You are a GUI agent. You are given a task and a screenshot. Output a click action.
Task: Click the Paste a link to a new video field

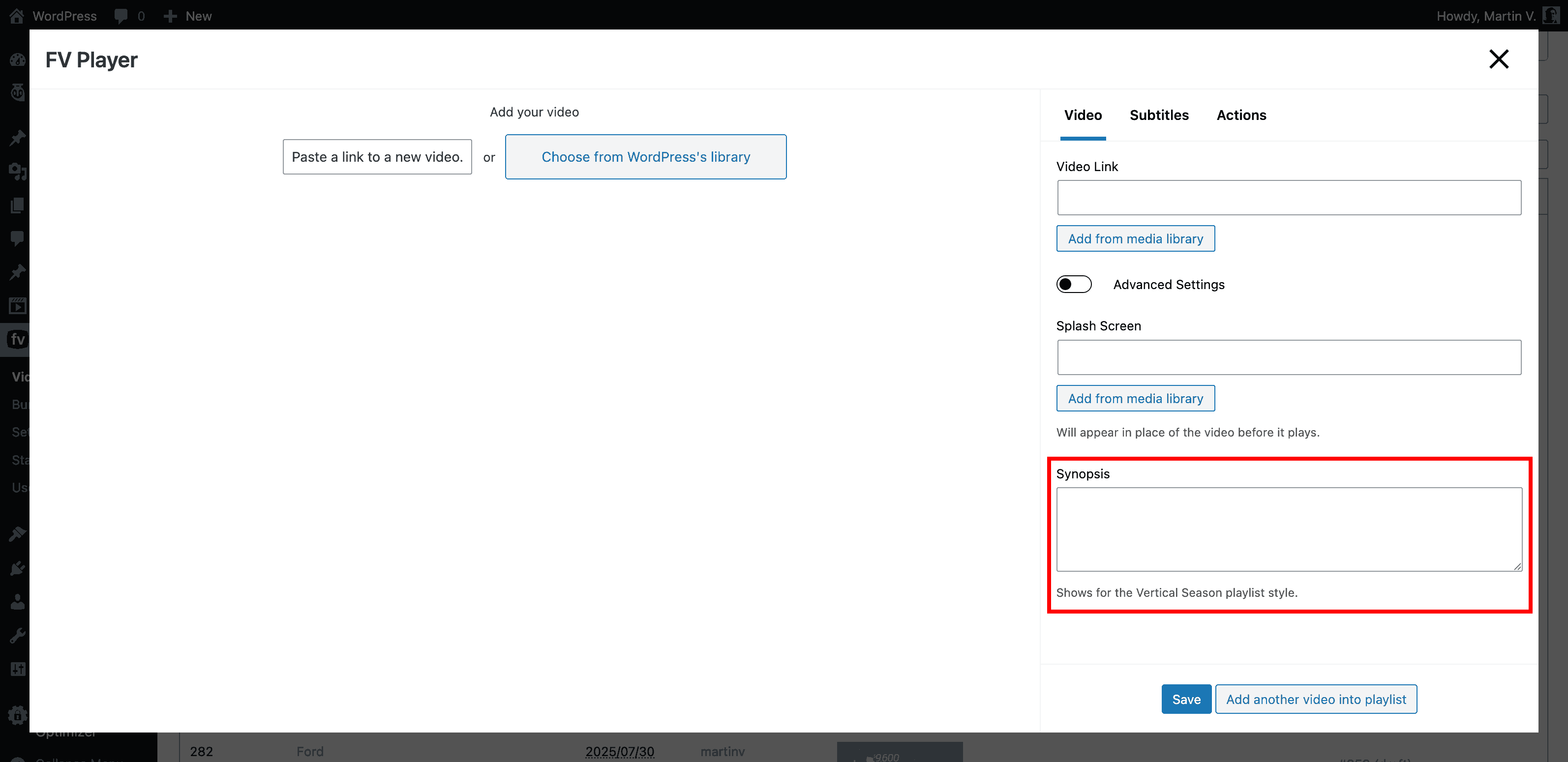point(377,157)
